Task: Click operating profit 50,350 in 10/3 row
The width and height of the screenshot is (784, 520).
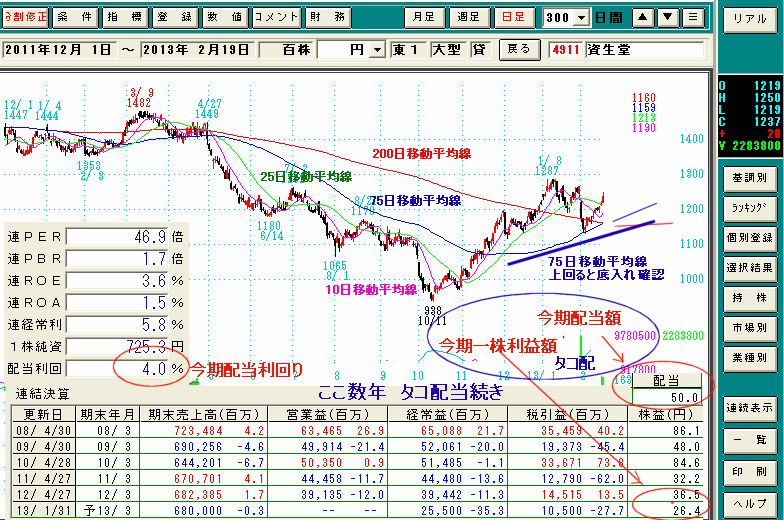Action: (322, 462)
